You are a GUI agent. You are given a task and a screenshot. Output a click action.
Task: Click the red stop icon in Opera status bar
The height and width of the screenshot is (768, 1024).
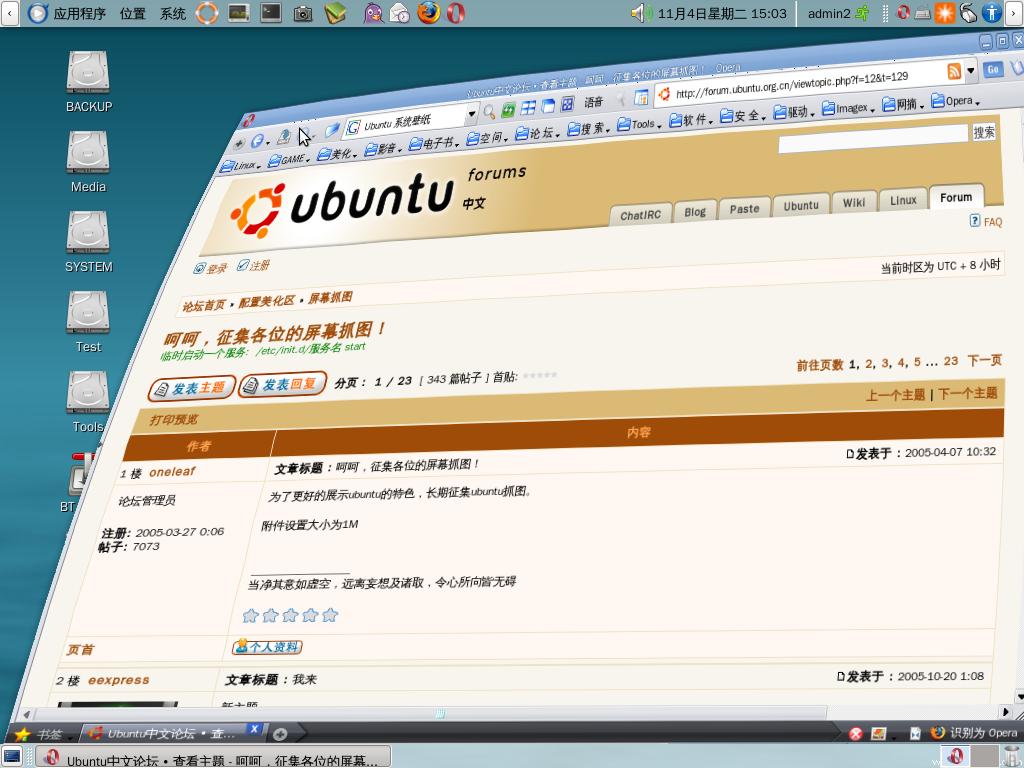point(856,733)
